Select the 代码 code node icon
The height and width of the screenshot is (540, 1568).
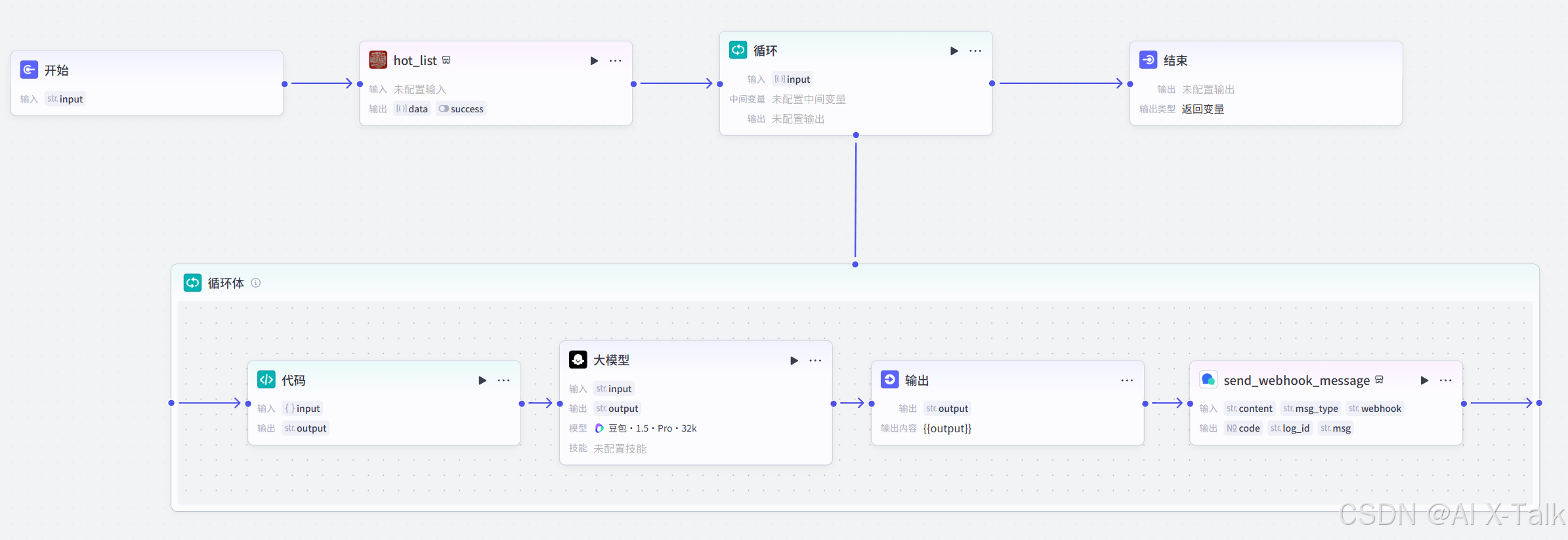click(266, 380)
